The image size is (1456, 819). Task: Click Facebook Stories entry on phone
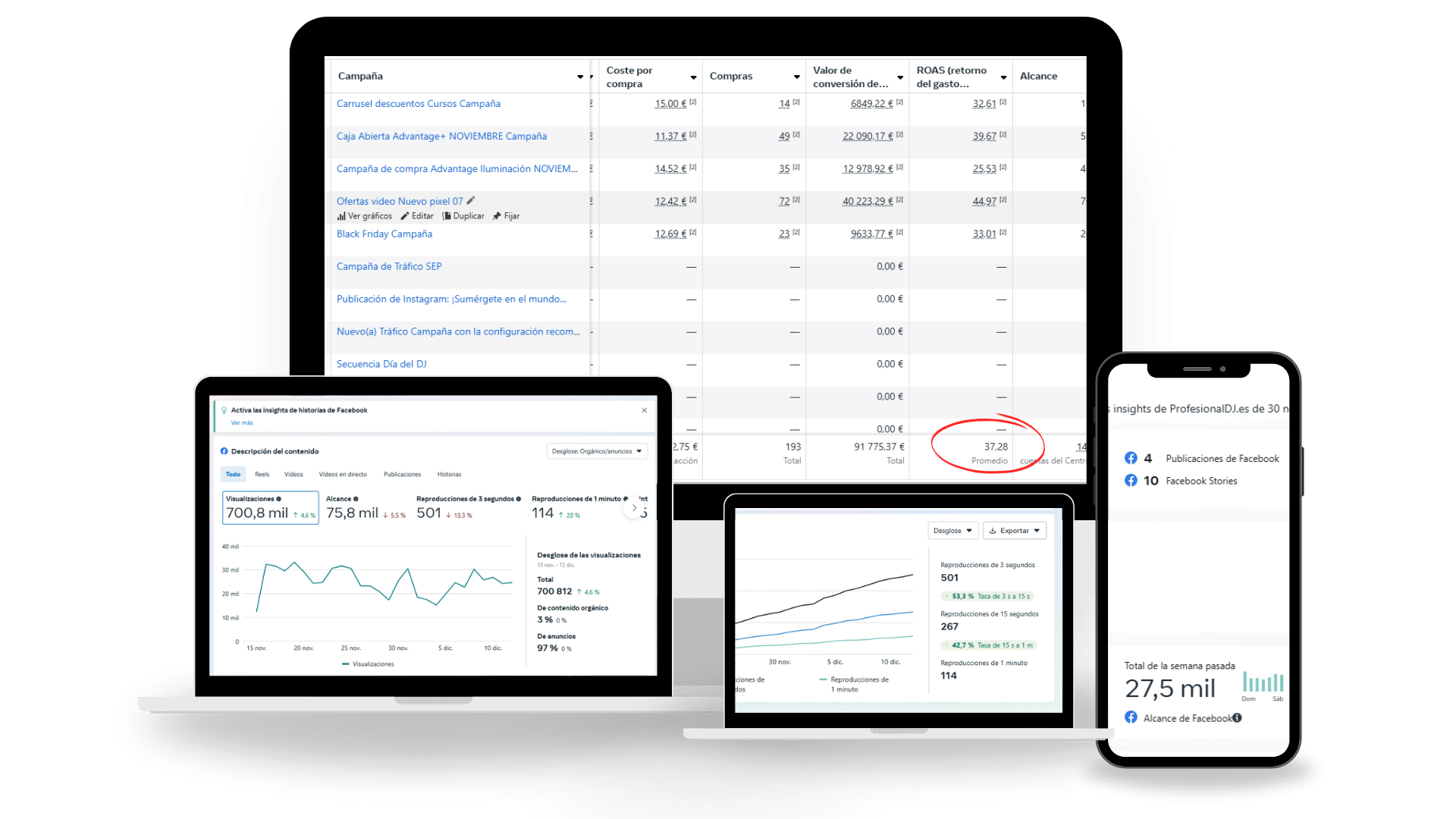1201,482
